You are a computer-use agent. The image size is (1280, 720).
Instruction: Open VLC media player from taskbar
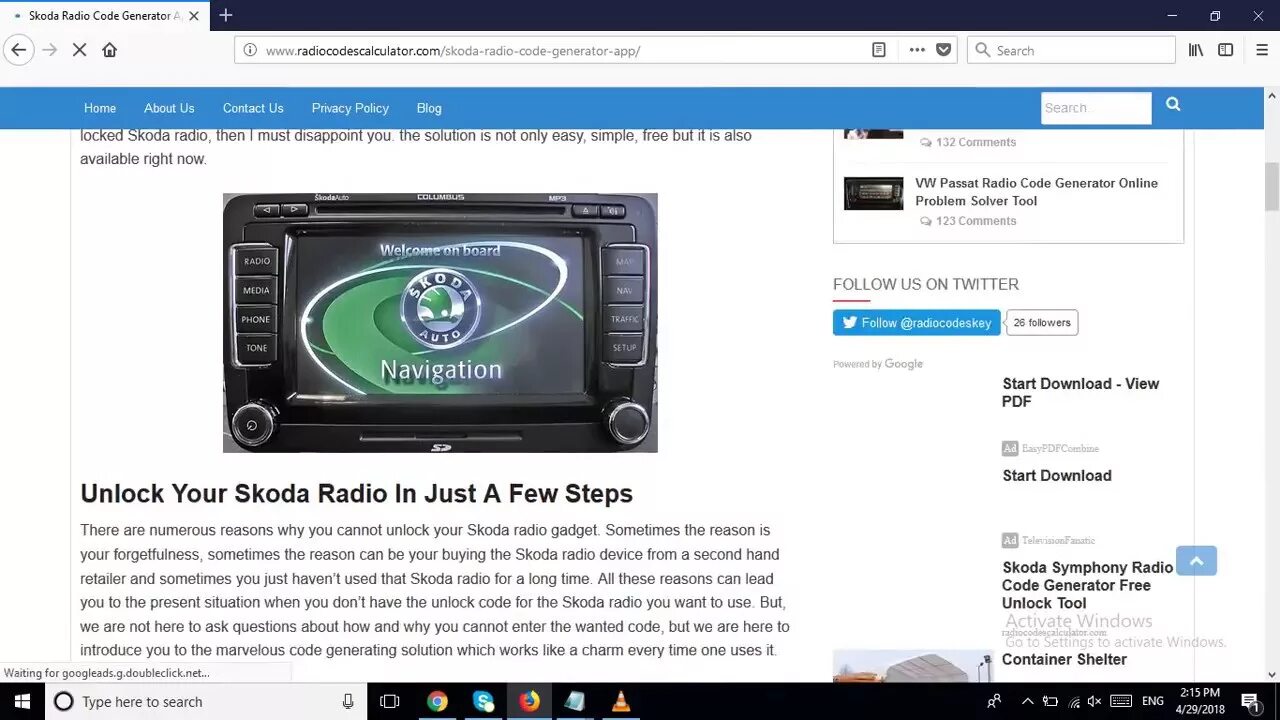tap(621, 701)
